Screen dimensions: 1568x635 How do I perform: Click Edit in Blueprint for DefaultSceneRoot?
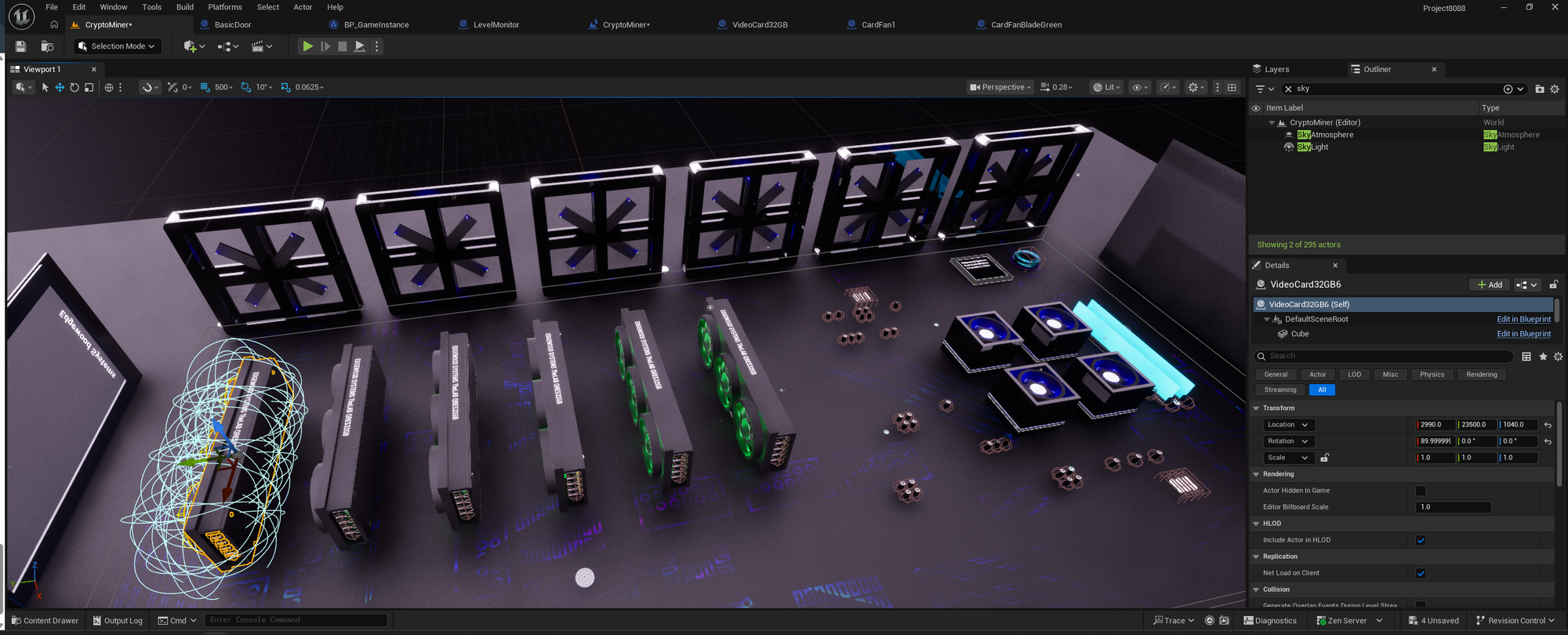1523,319
